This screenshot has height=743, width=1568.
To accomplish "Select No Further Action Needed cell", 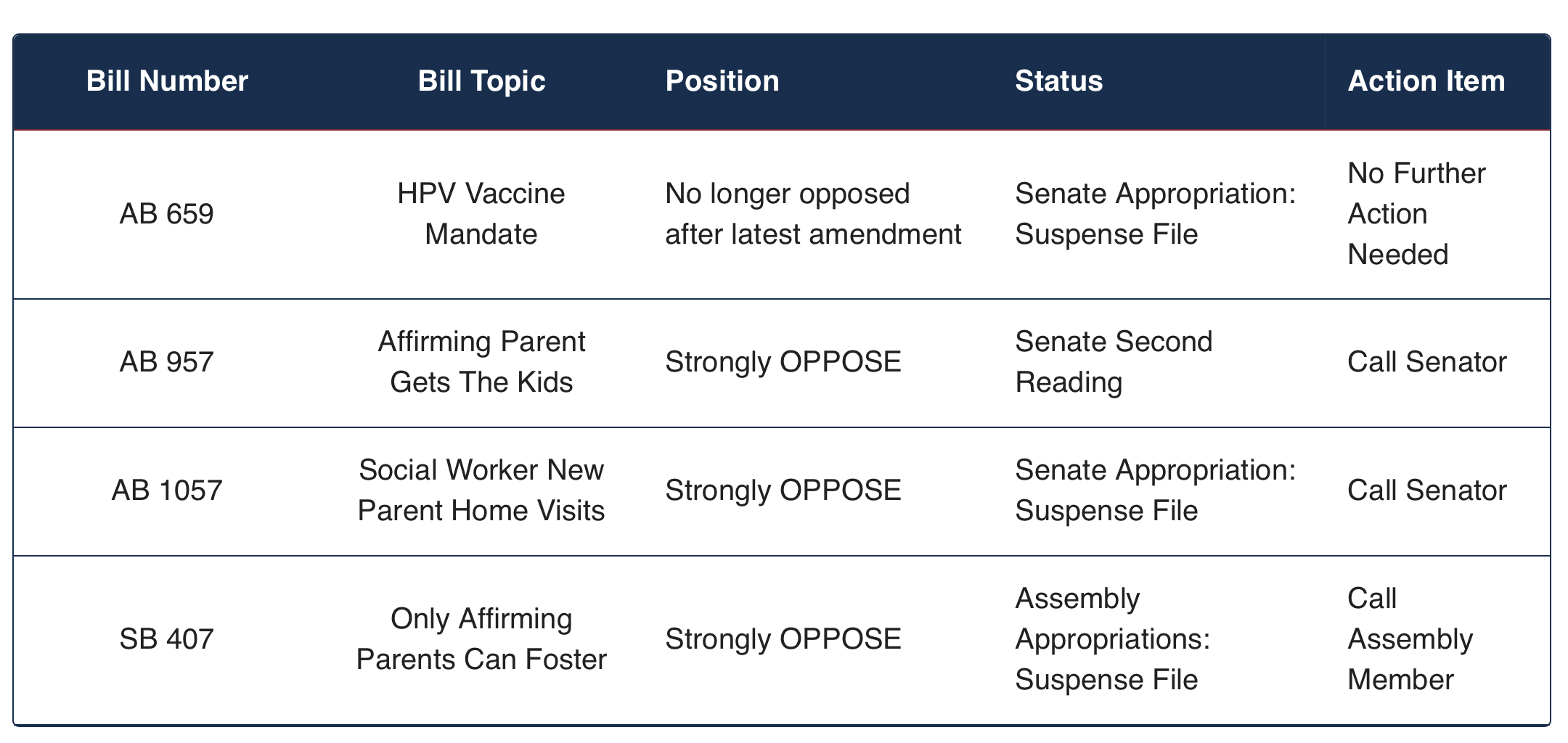I will tap(1416, 214).
